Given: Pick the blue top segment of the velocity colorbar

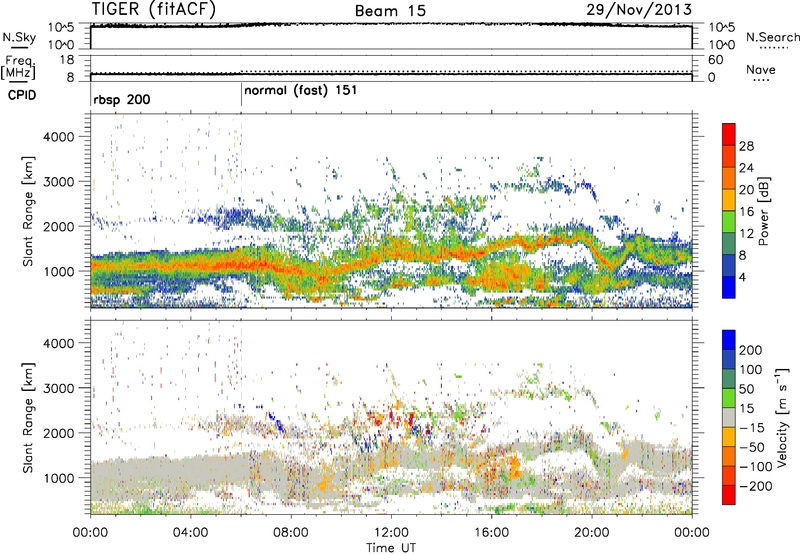Looking at the screenshot, I should click(729, 340).
